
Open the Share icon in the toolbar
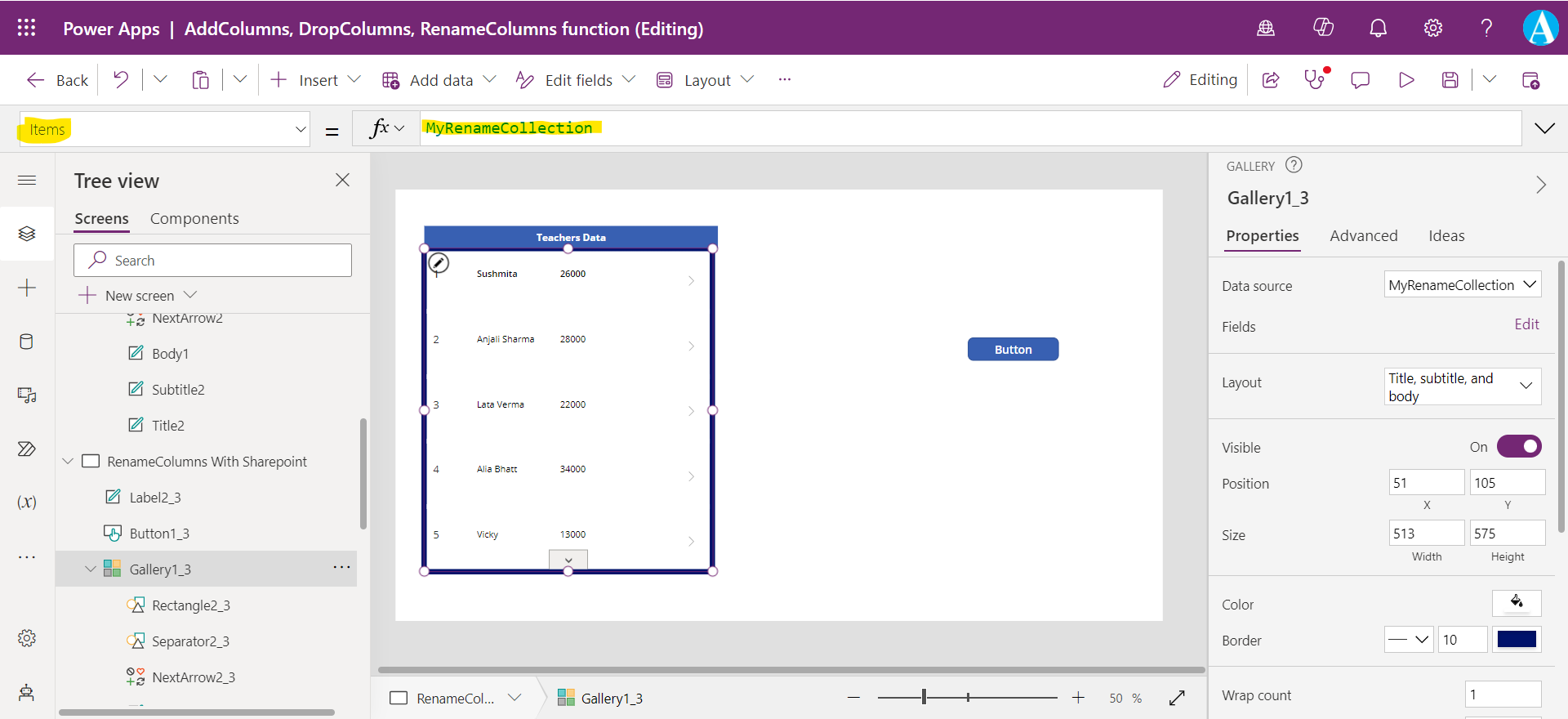point(1271,80)
